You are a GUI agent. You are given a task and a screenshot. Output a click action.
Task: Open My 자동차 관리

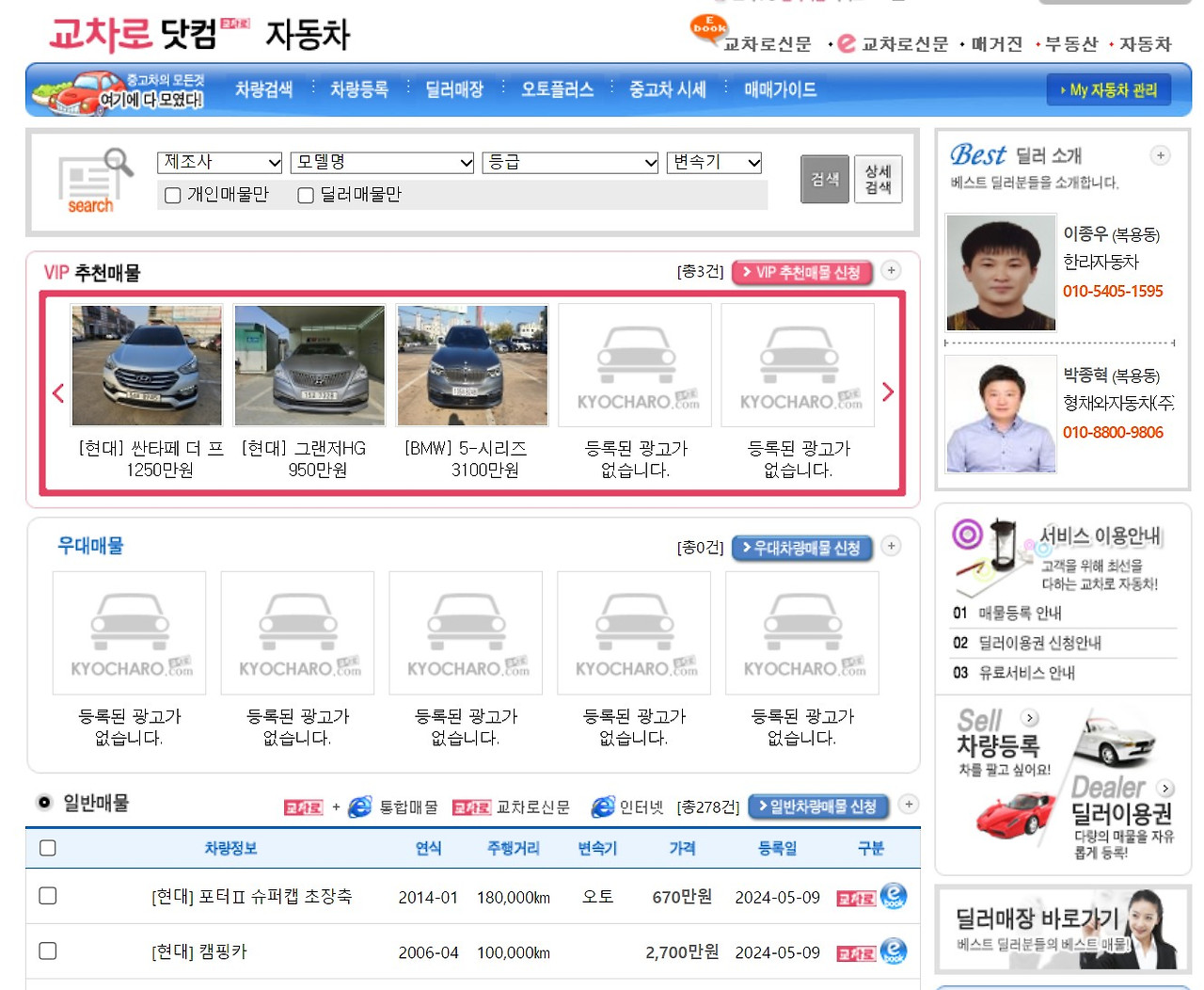pyautogui.click(x=1109, y=90)
